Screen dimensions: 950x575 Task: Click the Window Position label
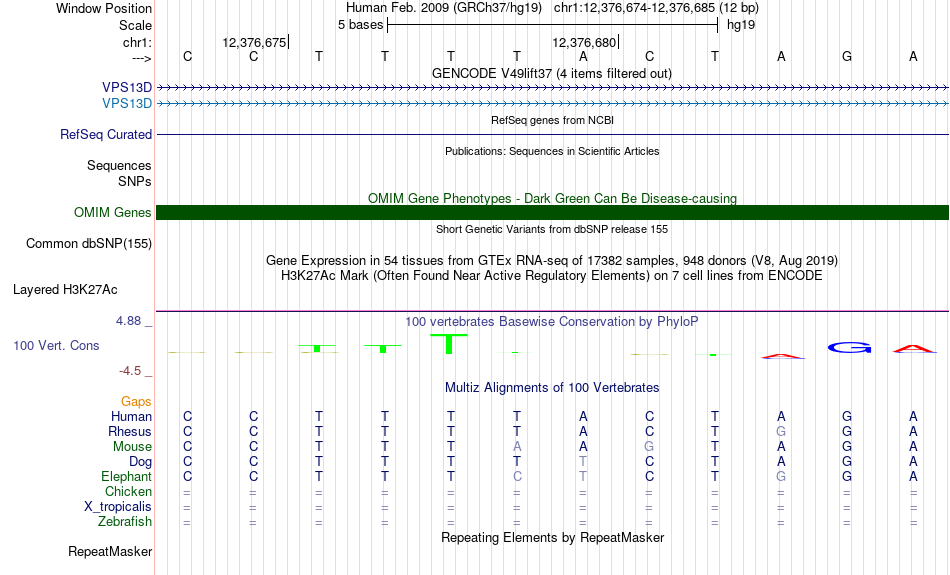click(x=104, y=8)
